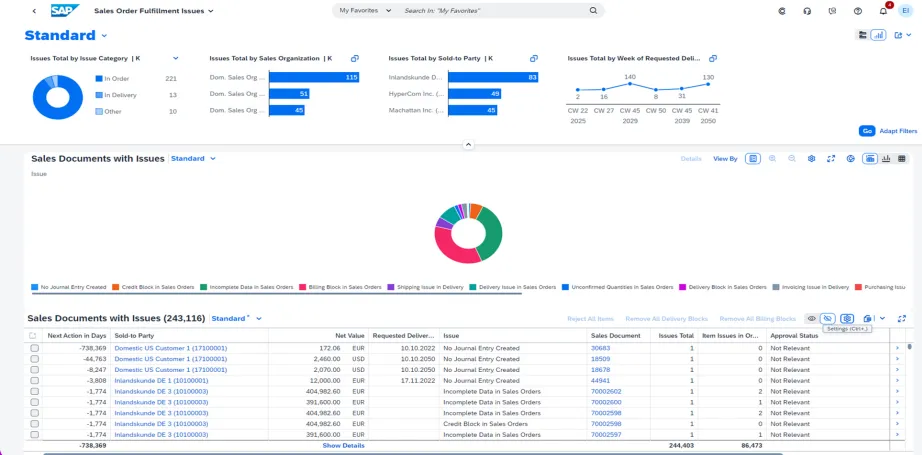The height and width of the screenshot is (455, 922).
Task: Switch to chart-only view
Action: tap(886, 159)
